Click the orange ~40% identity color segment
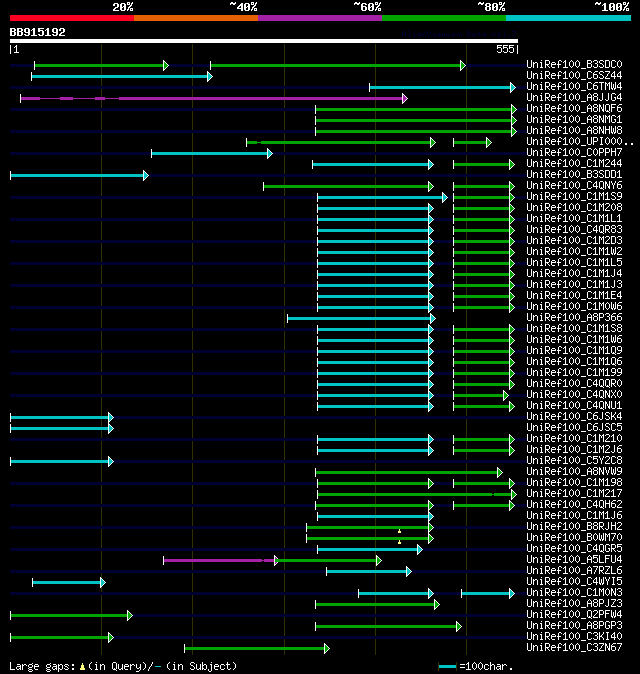The width and height of the screenshot is (640, 674). pyautogui.click(x=196, y=18)
